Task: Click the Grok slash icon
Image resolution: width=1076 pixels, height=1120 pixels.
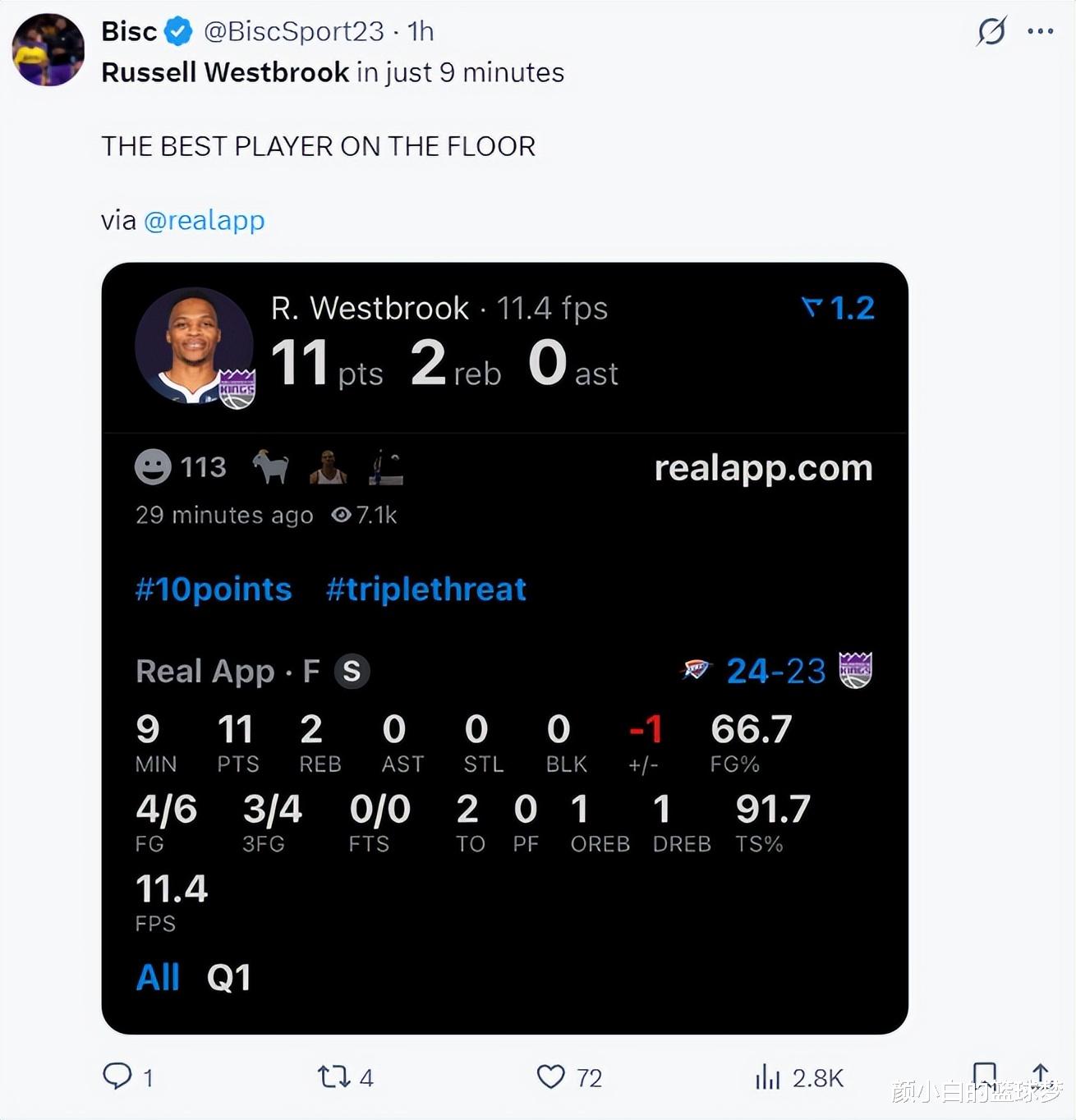Action: click(991, 31)
